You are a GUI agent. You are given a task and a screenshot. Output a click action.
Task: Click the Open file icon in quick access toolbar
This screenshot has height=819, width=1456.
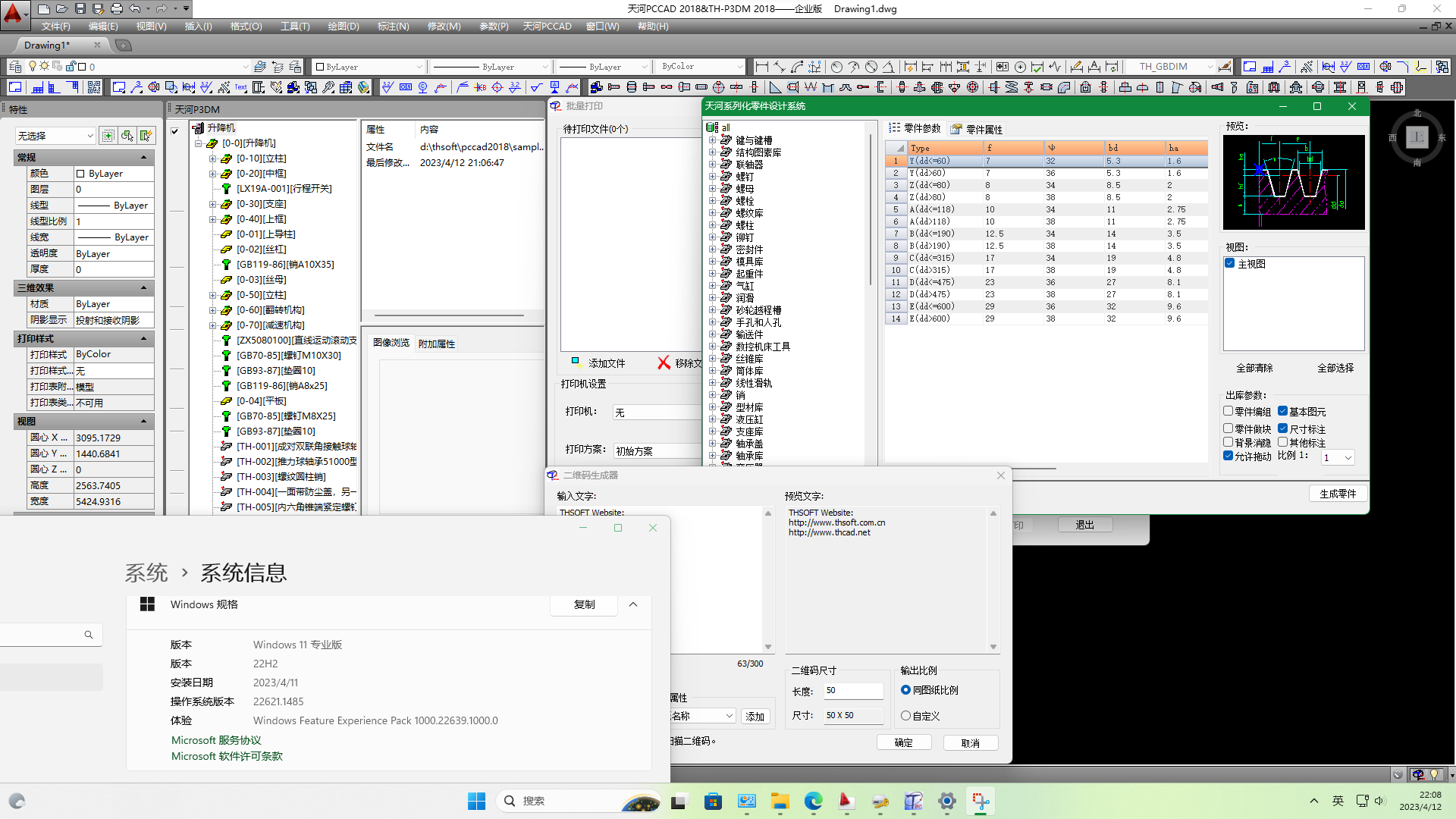pyautogui.click(x=62, y=9)
